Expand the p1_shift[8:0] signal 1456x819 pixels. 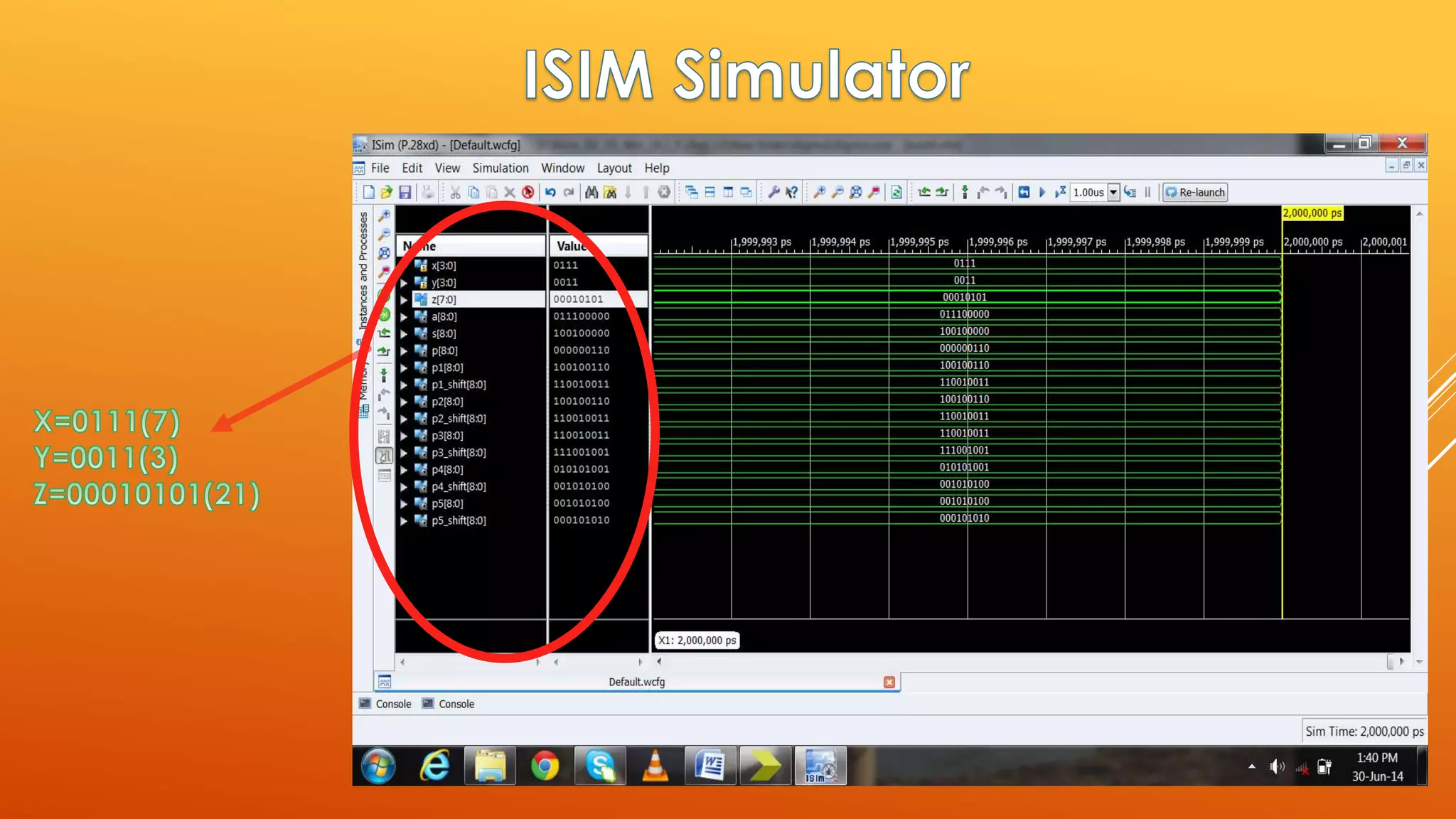(404, 385)
